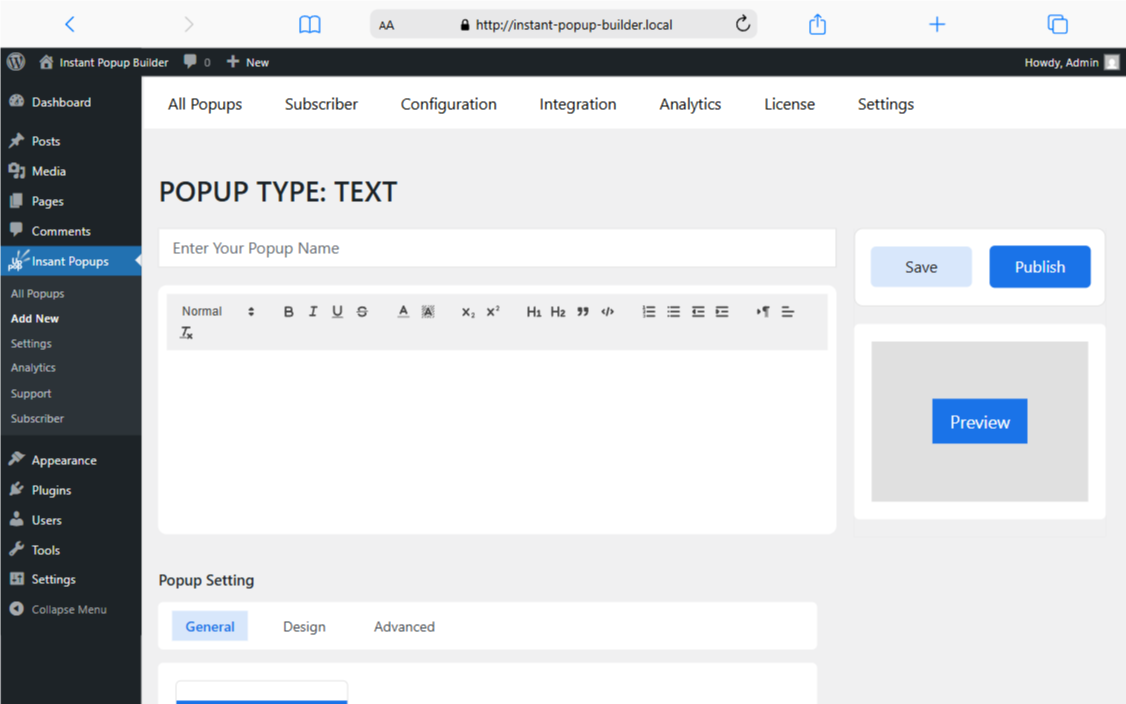1126x704 pixels.
Task: Click the Enter Your Popup Name field
Action: pyautogui.click(x=497, y=248)
